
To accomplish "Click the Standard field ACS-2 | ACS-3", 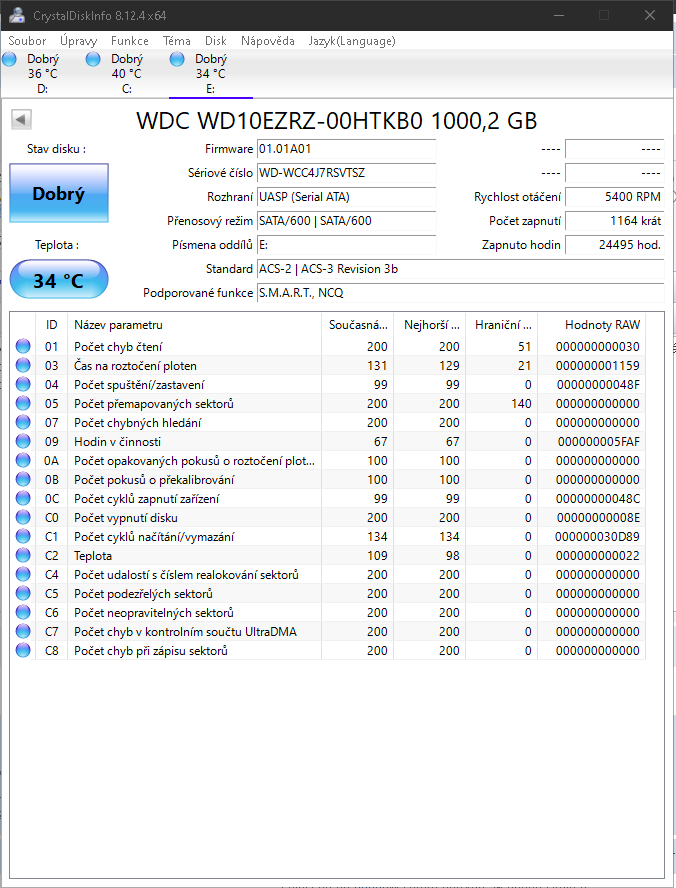I will pos(460,268).
